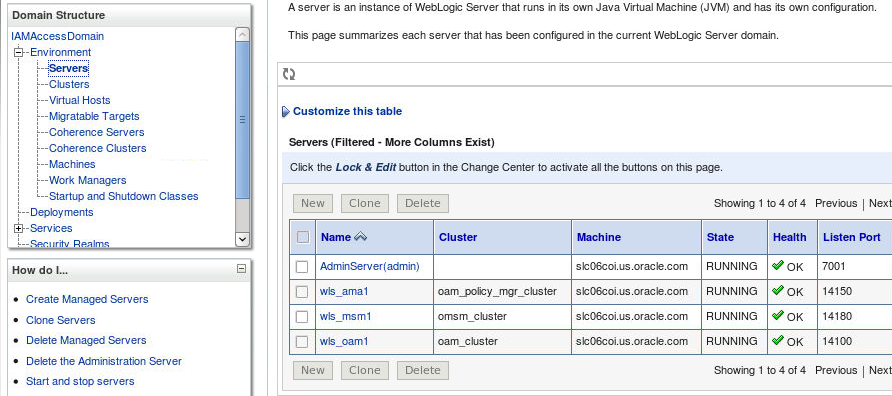Image resolution: width=892 pixels, height=396 pixels.
Task: Click the Customize this table link
Action: (x=348, y=112)
